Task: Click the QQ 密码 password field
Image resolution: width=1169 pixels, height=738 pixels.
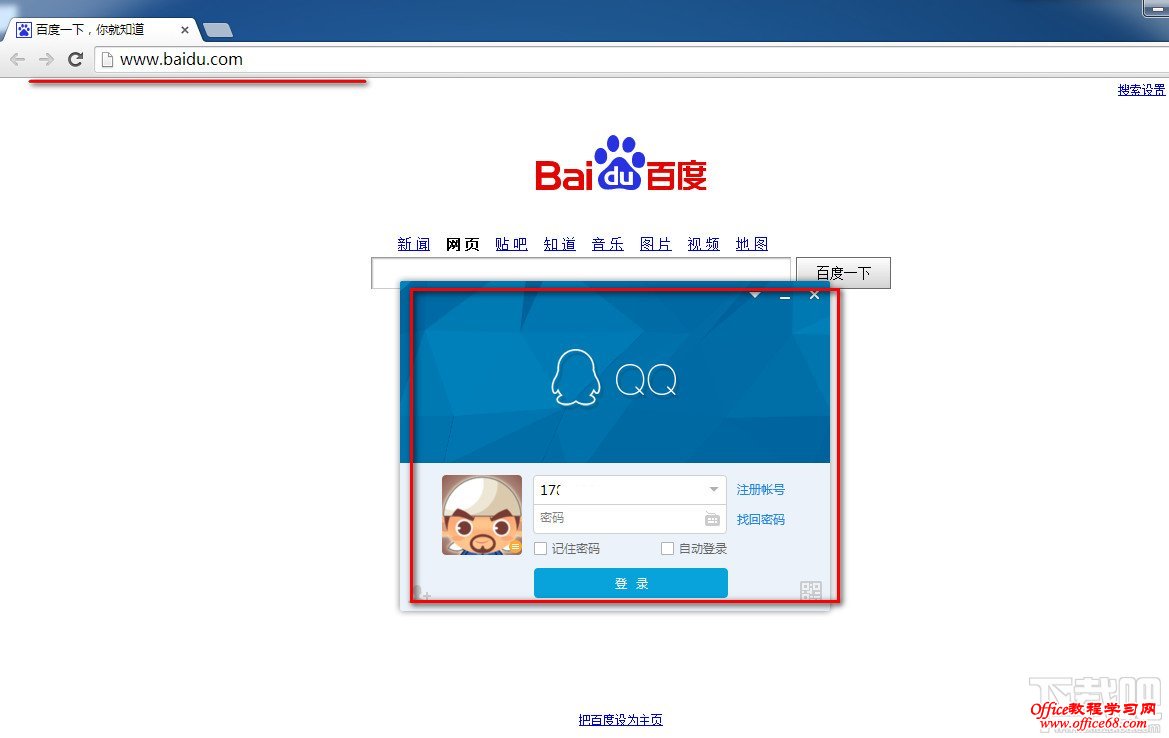Action: [x=630, y=518]
